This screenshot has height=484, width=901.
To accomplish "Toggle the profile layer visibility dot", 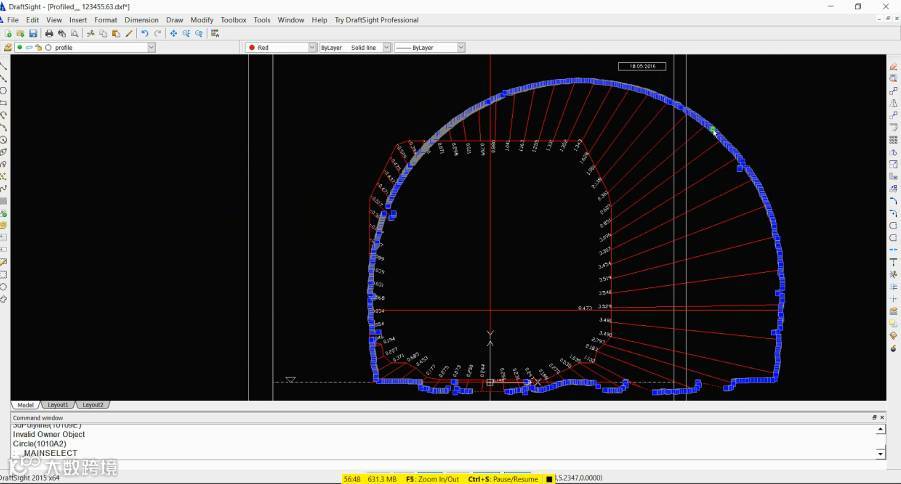I will pyautogui.click(x=20, y=47).
